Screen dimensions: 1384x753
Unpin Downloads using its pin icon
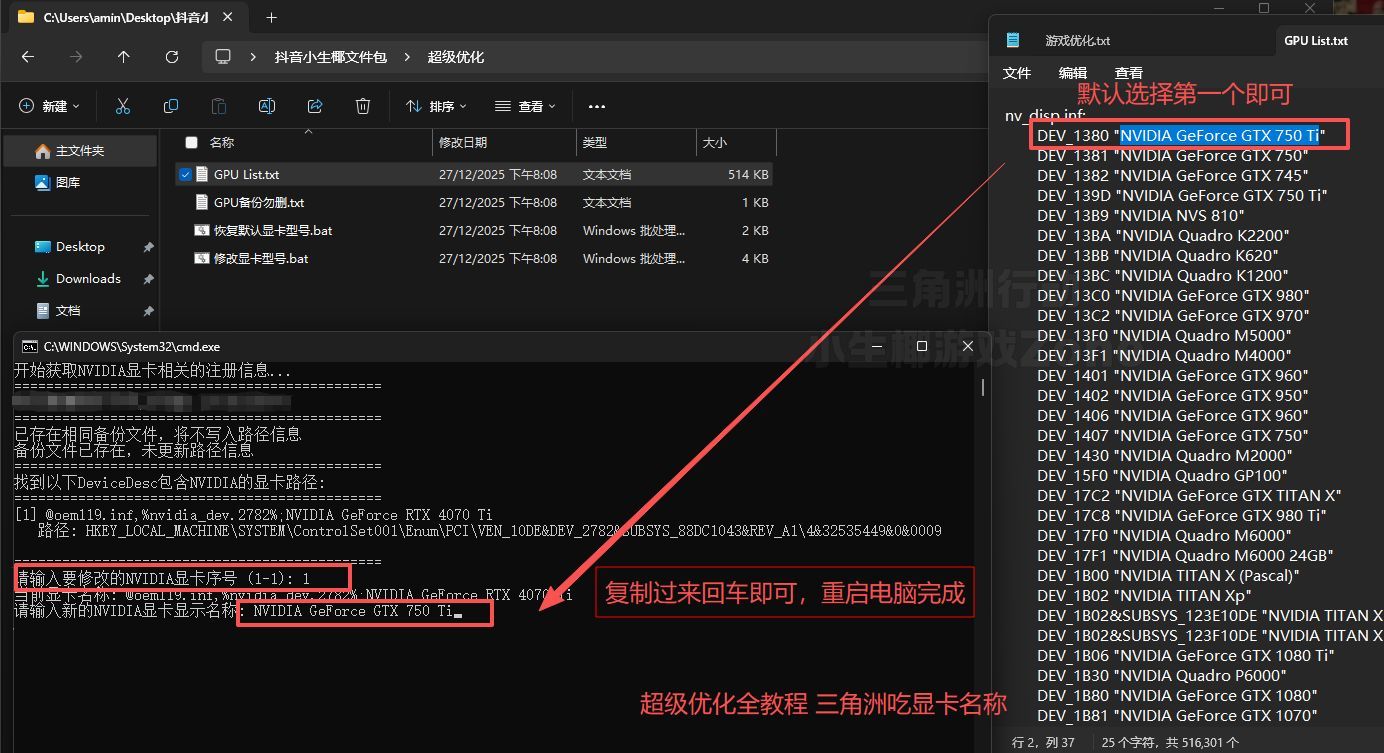point(148,279)
